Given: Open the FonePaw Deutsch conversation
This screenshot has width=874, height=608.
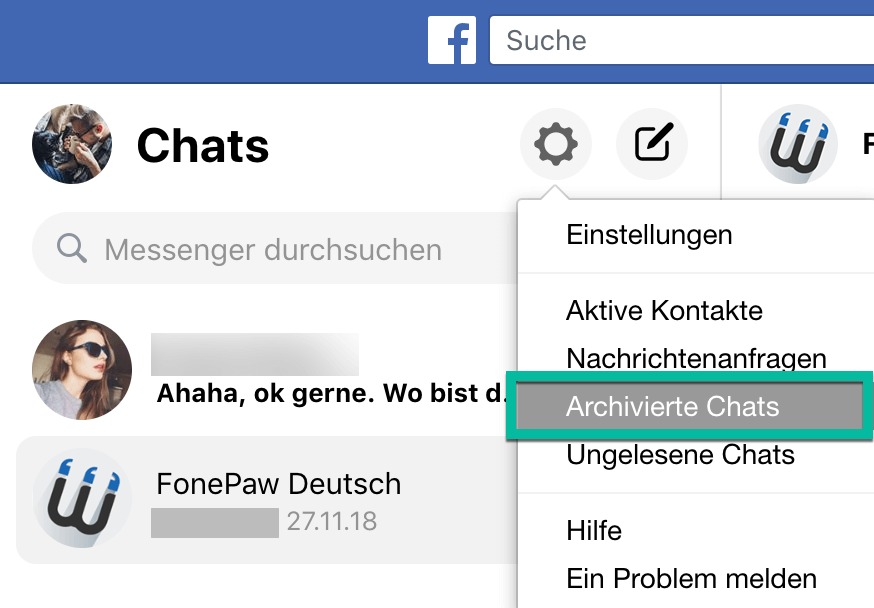Looking at the screenshot, I should [x=278, y=485].
